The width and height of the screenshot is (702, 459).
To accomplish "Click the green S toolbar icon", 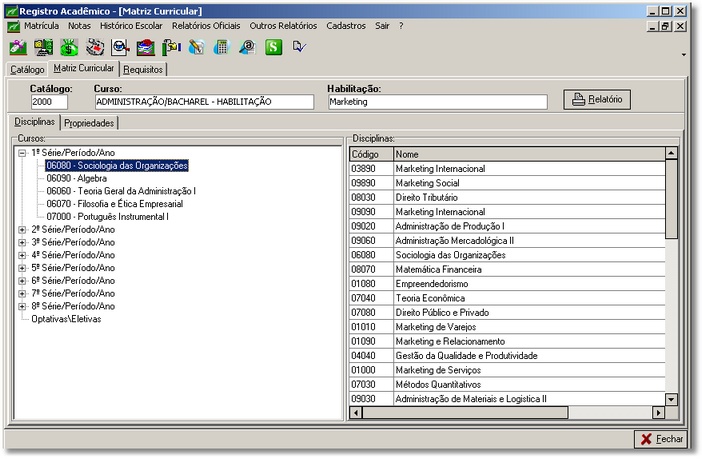I will point(272,47).
